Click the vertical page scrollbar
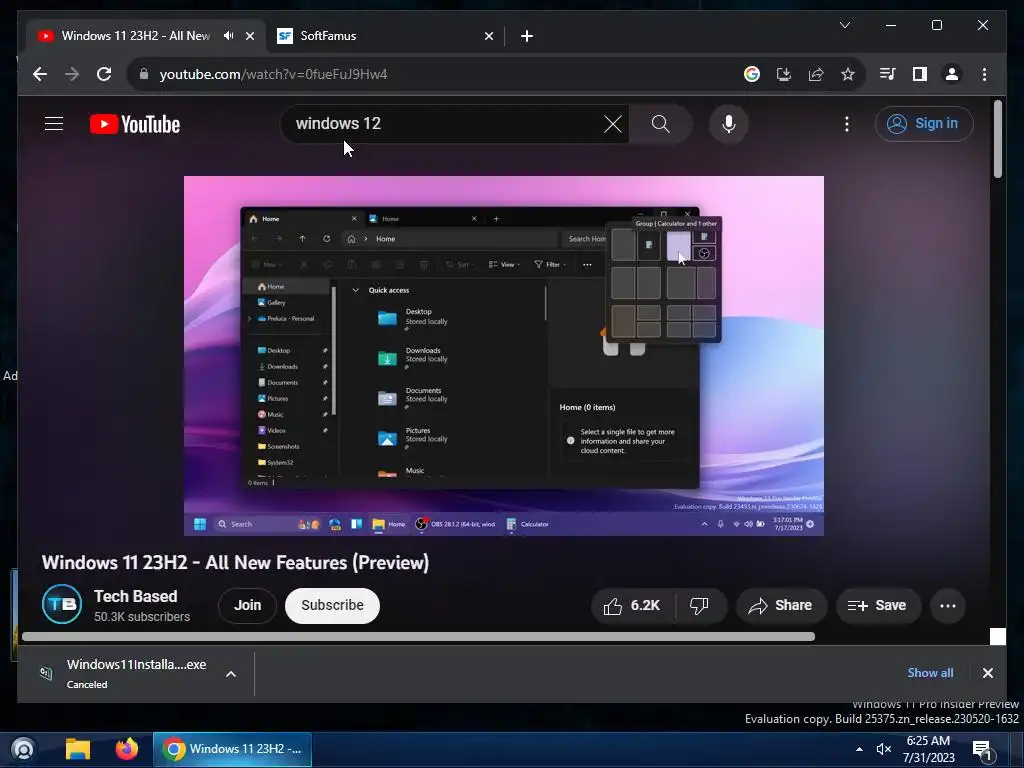The height and width of the screenshot is (768, 1024). (997, 138)
